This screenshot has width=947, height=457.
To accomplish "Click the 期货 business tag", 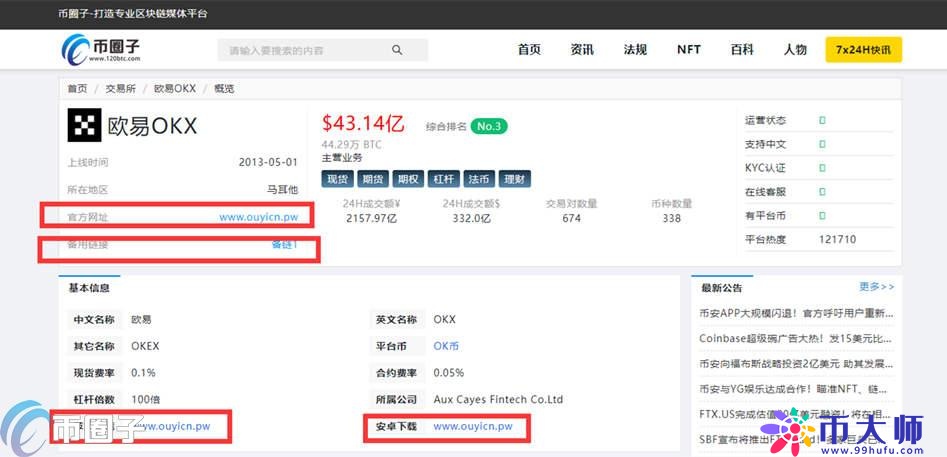I will 373,179.
